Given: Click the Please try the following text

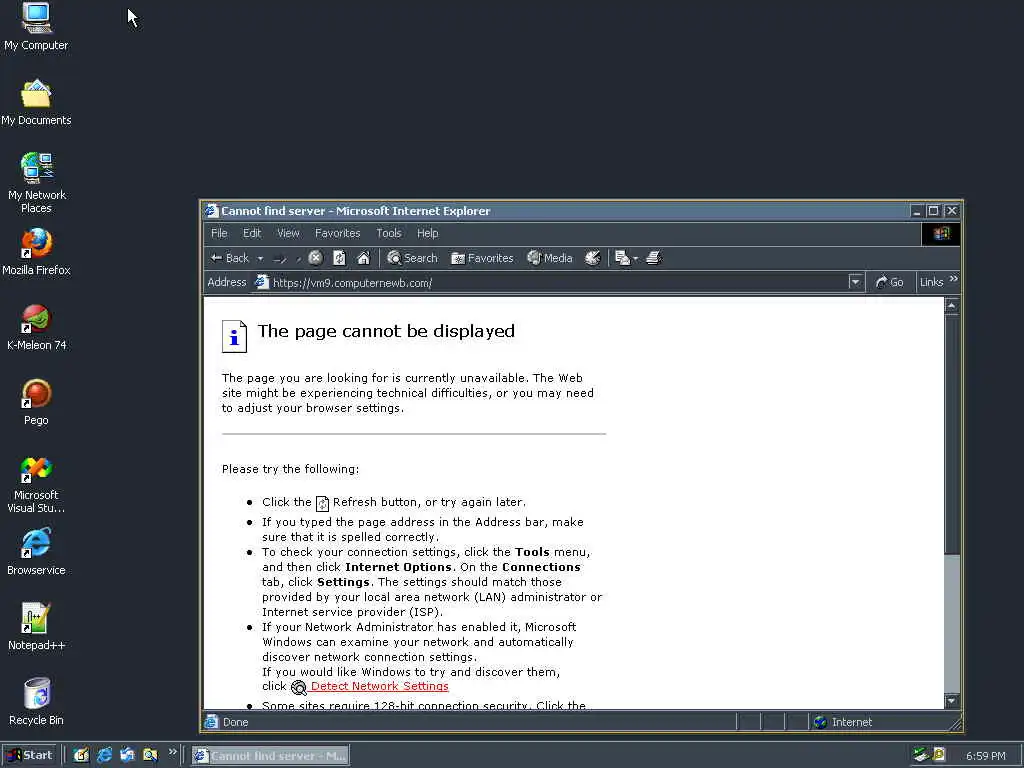Looking at the screenshot, I should tap(291, 469).
